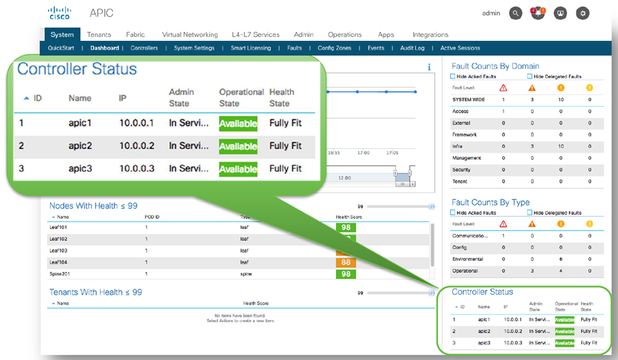Click the Environmental fault type row

tap(527, 259)
